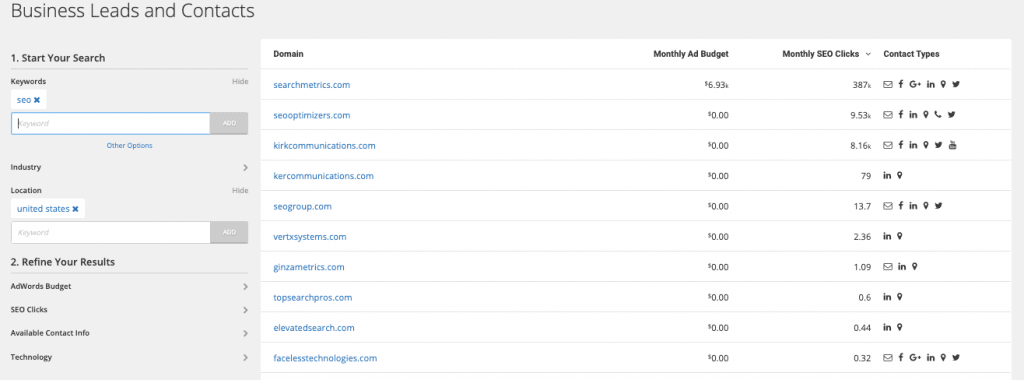1024x380 pixels.
Task: Click the Twitter icon for kirkcommunications.com
Action: tap(938, 145)
